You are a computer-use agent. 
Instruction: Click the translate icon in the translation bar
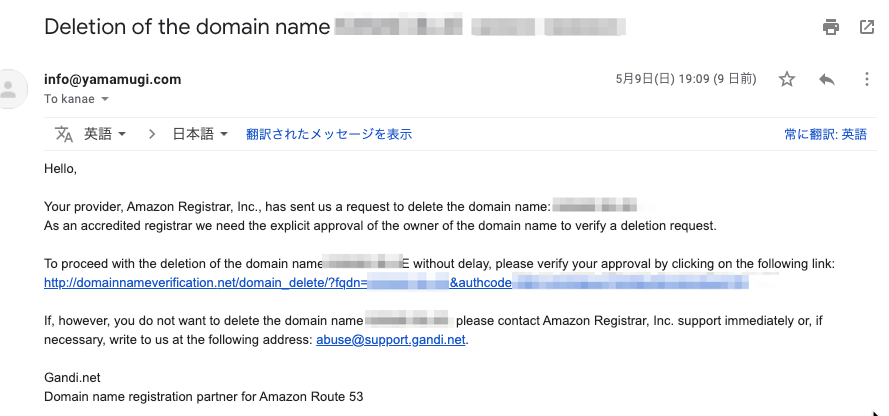64,134
